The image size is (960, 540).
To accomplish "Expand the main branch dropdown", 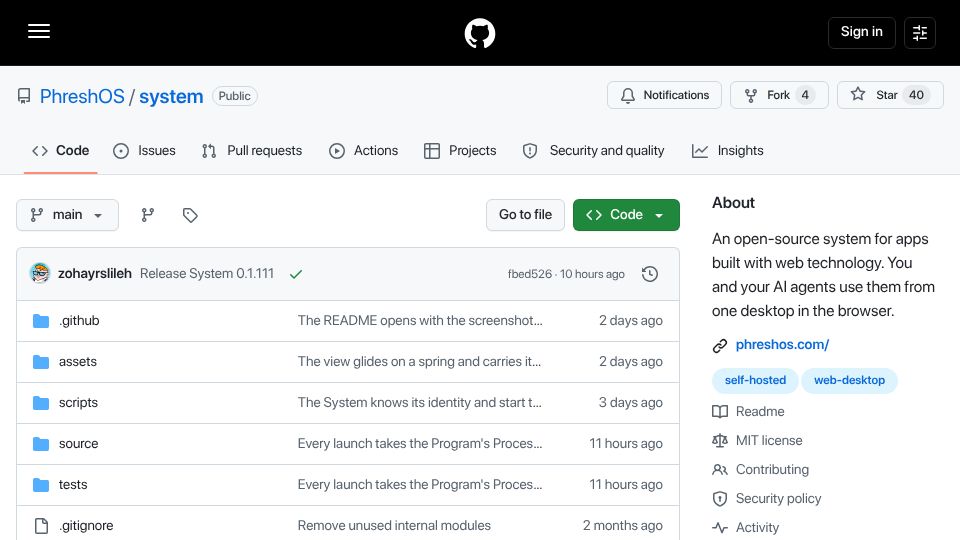I will point(67,215).
